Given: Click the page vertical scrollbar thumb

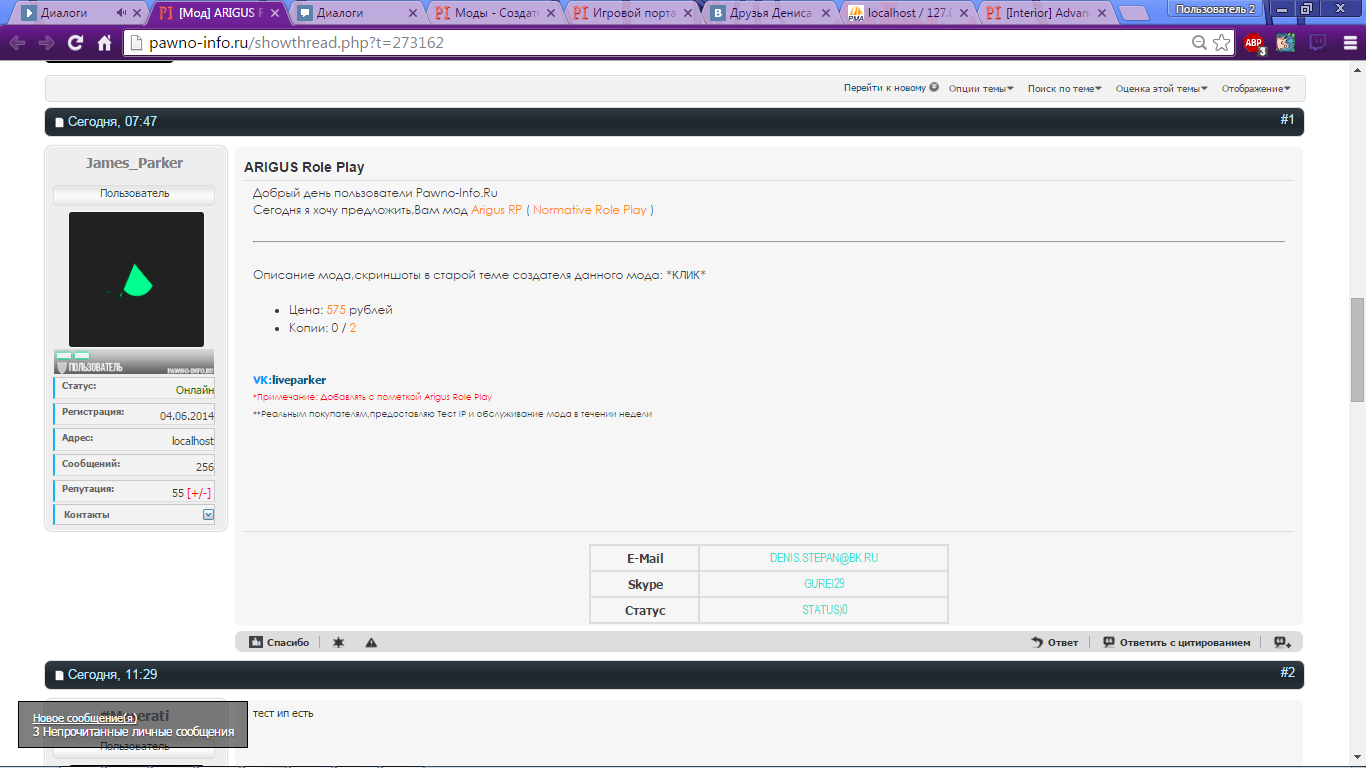Looking at the screenshot, I should pos(1357,350).
